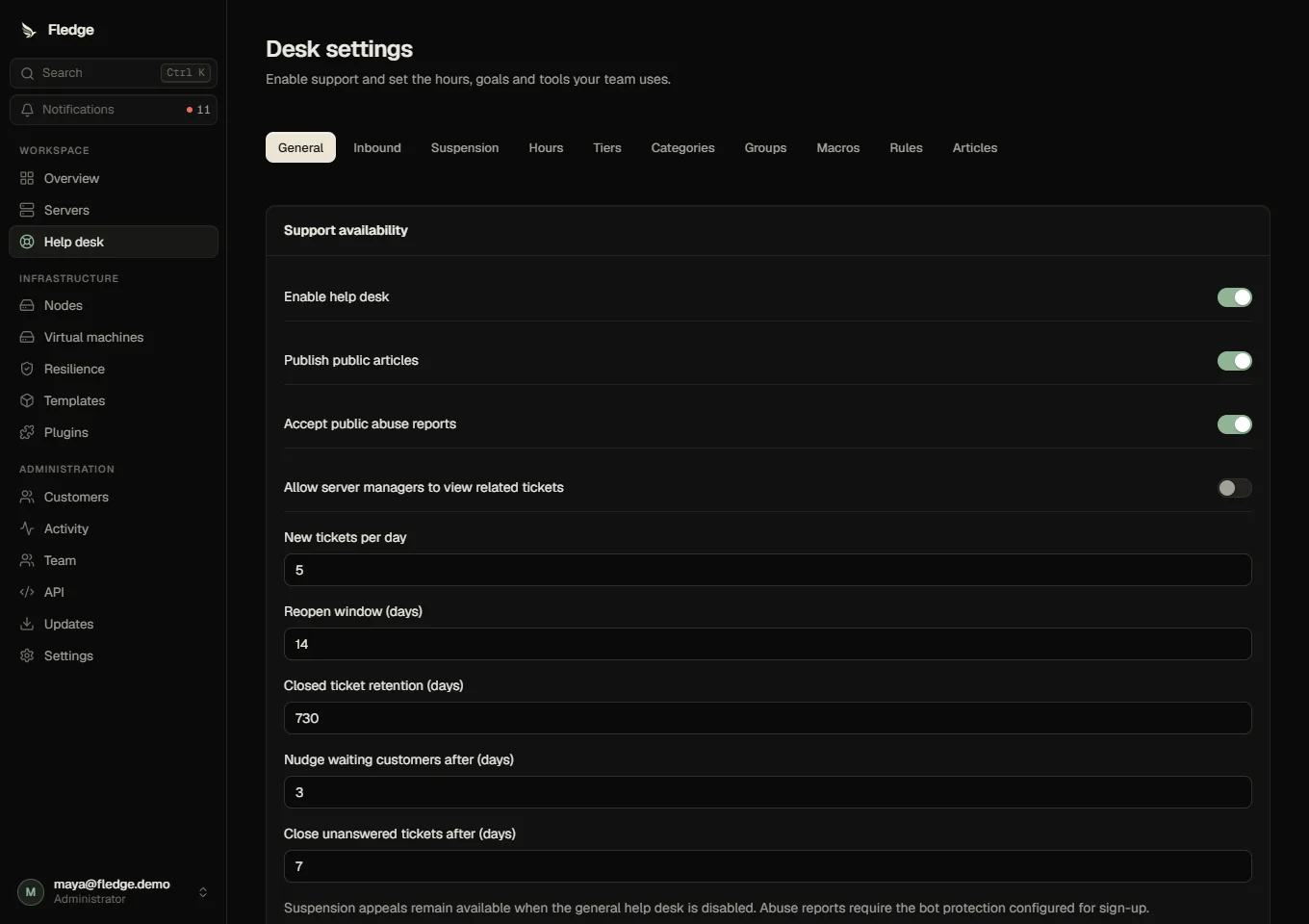
Task: Open the Suspension tab
Action: (x=465, y=147)
